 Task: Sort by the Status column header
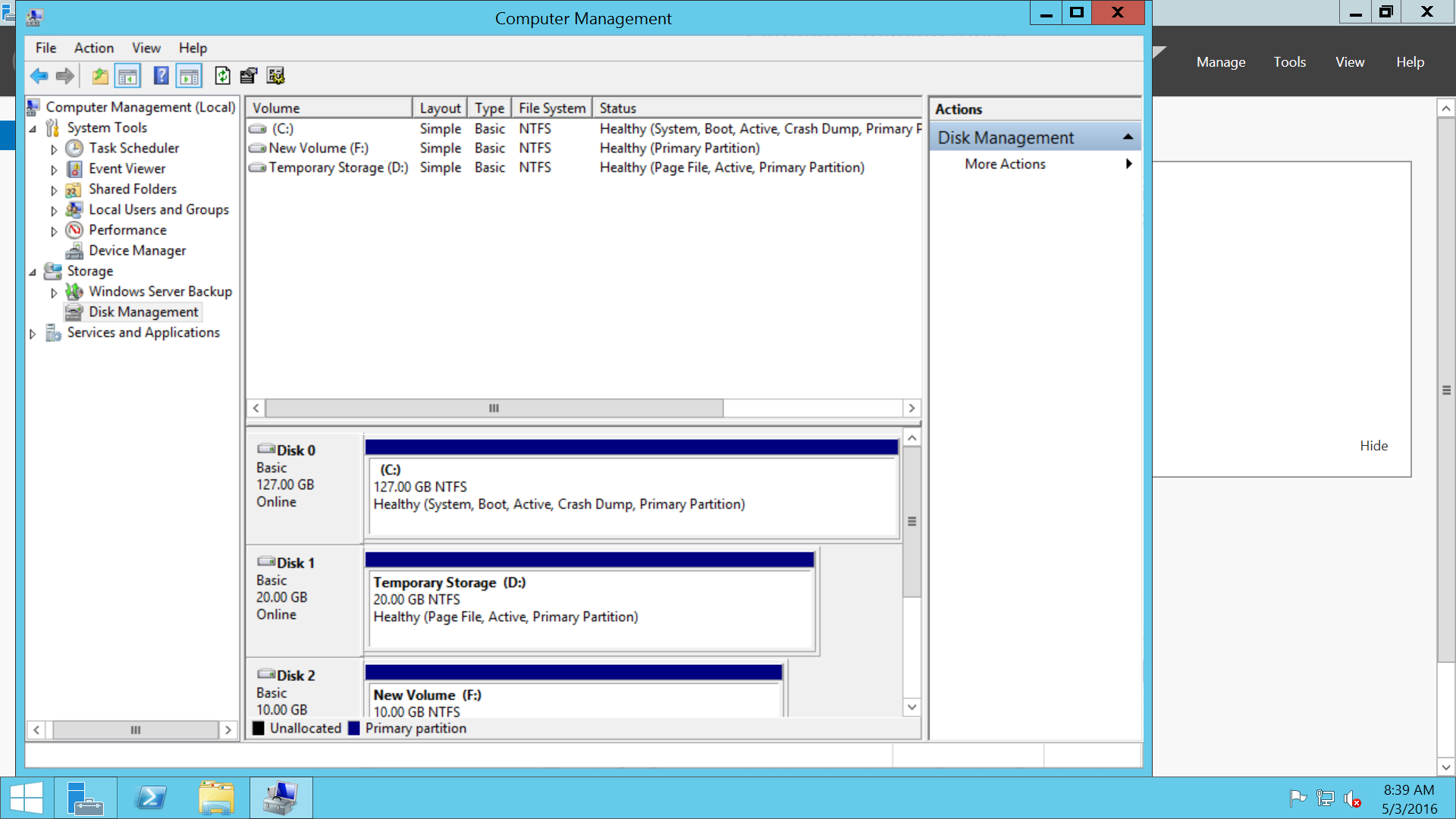[x=757, y=108]
